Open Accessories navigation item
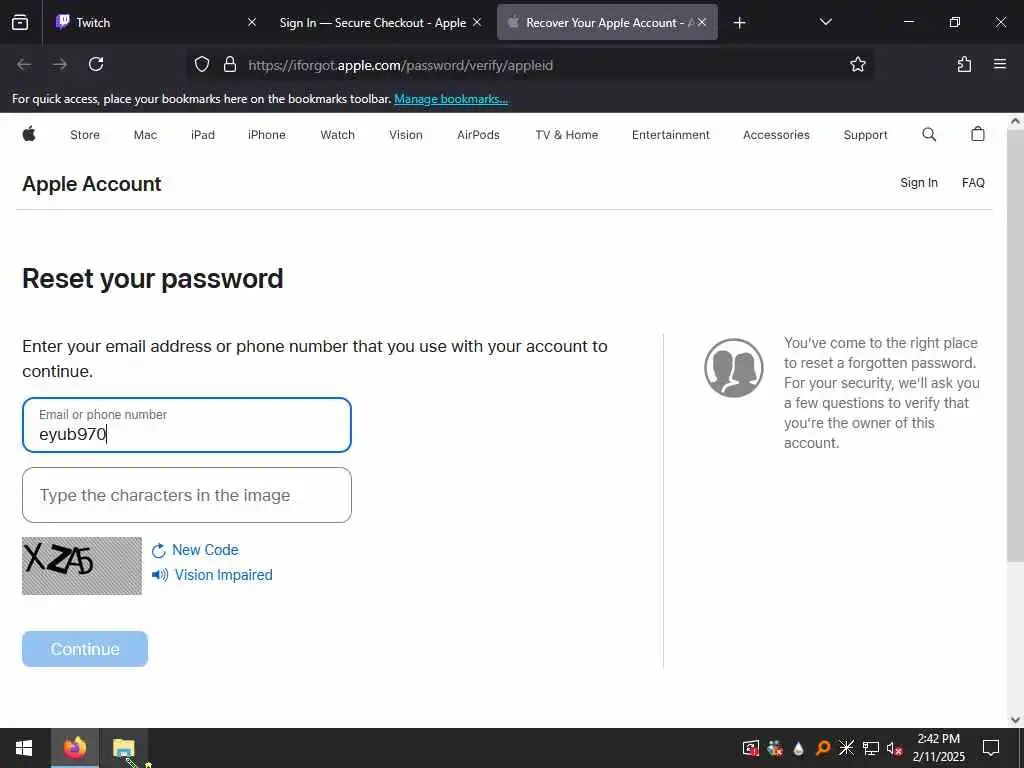 click(x=776, y=135)
